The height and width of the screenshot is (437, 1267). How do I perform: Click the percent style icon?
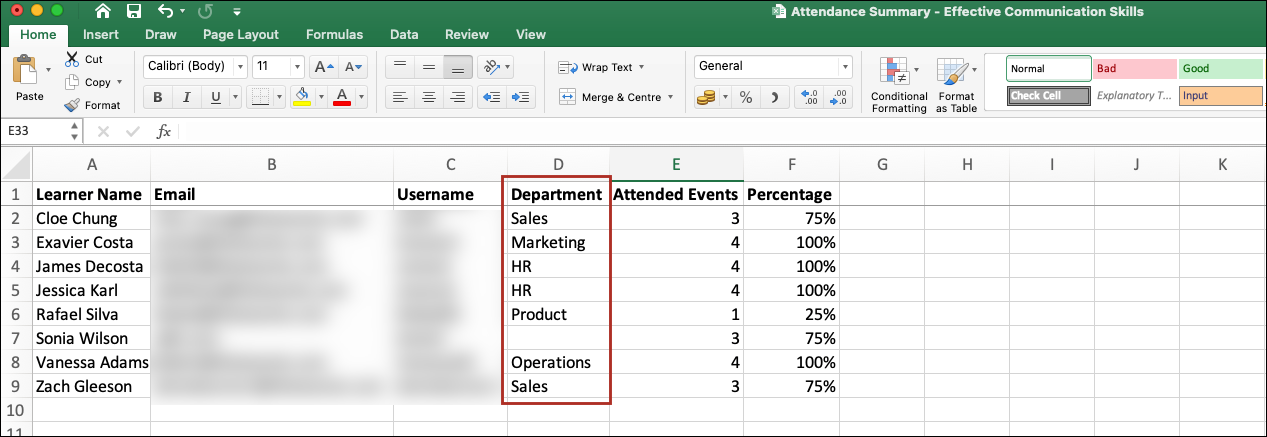[x=746, y=97]
